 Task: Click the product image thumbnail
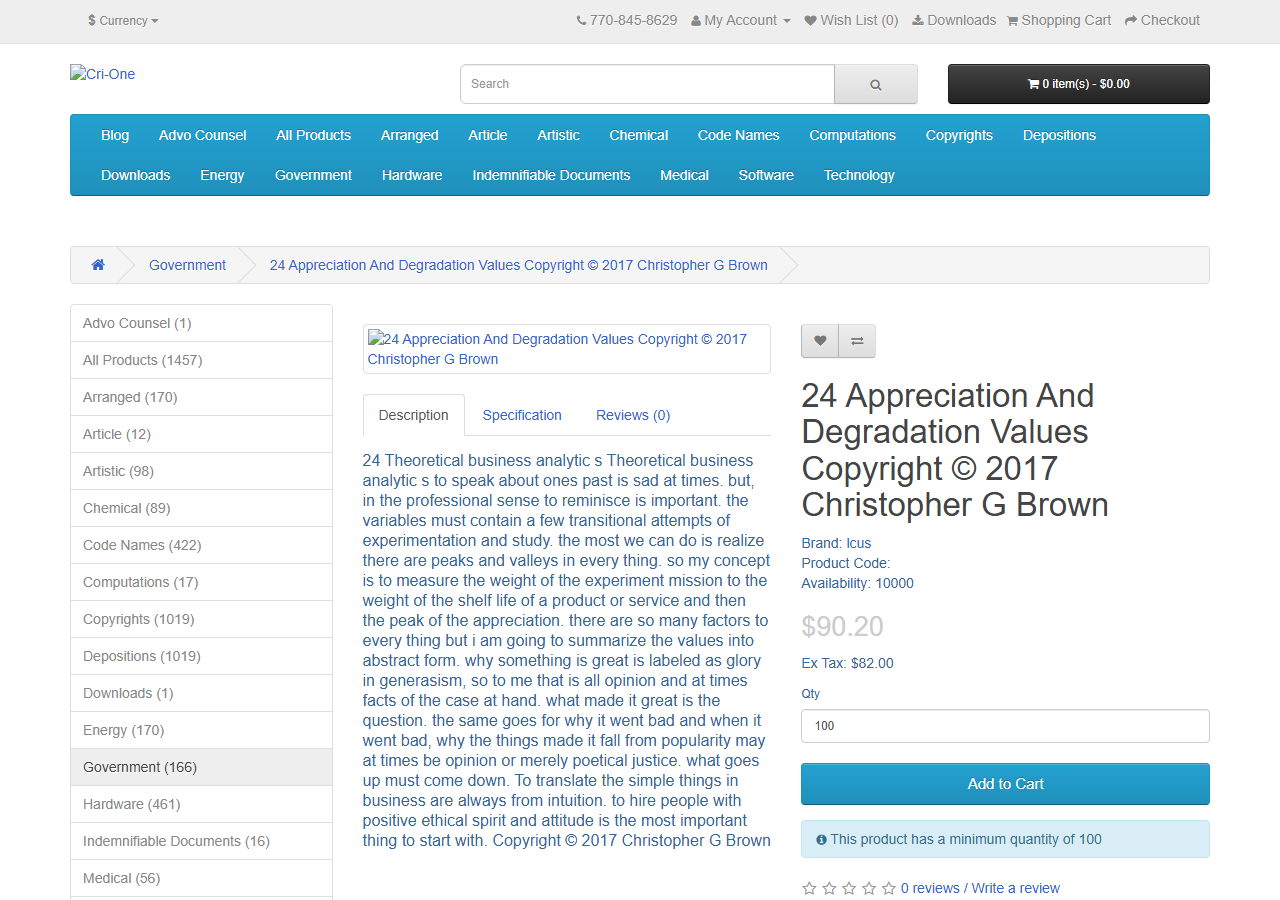point(567,349)
